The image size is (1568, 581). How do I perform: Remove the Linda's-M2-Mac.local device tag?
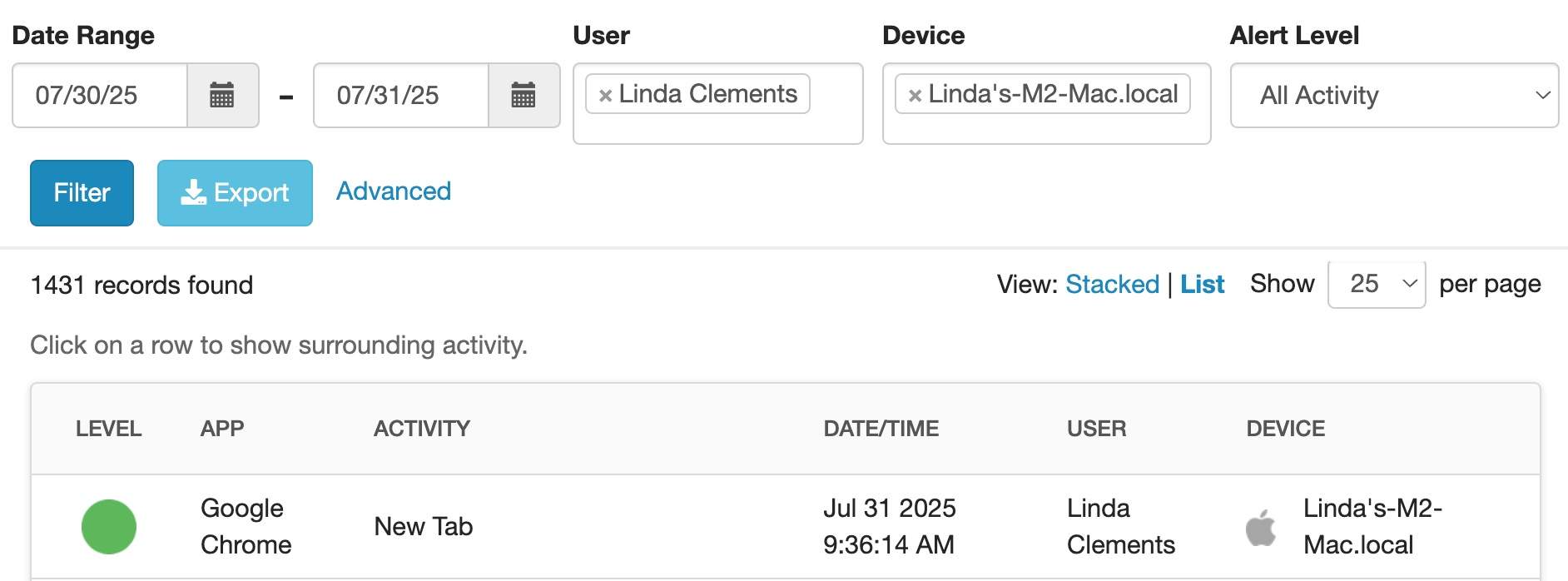(915, 95)
